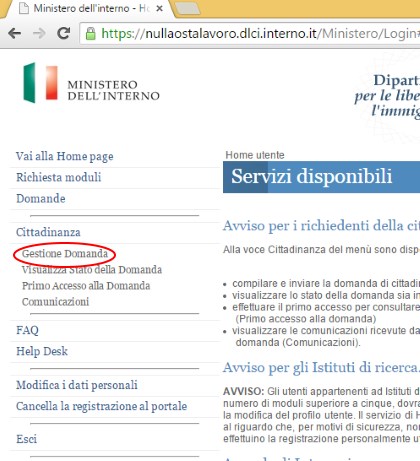Viewport: 420px width, 461px height.
Task: Expand the Cittadinanza section
Action: pos(48,232)
